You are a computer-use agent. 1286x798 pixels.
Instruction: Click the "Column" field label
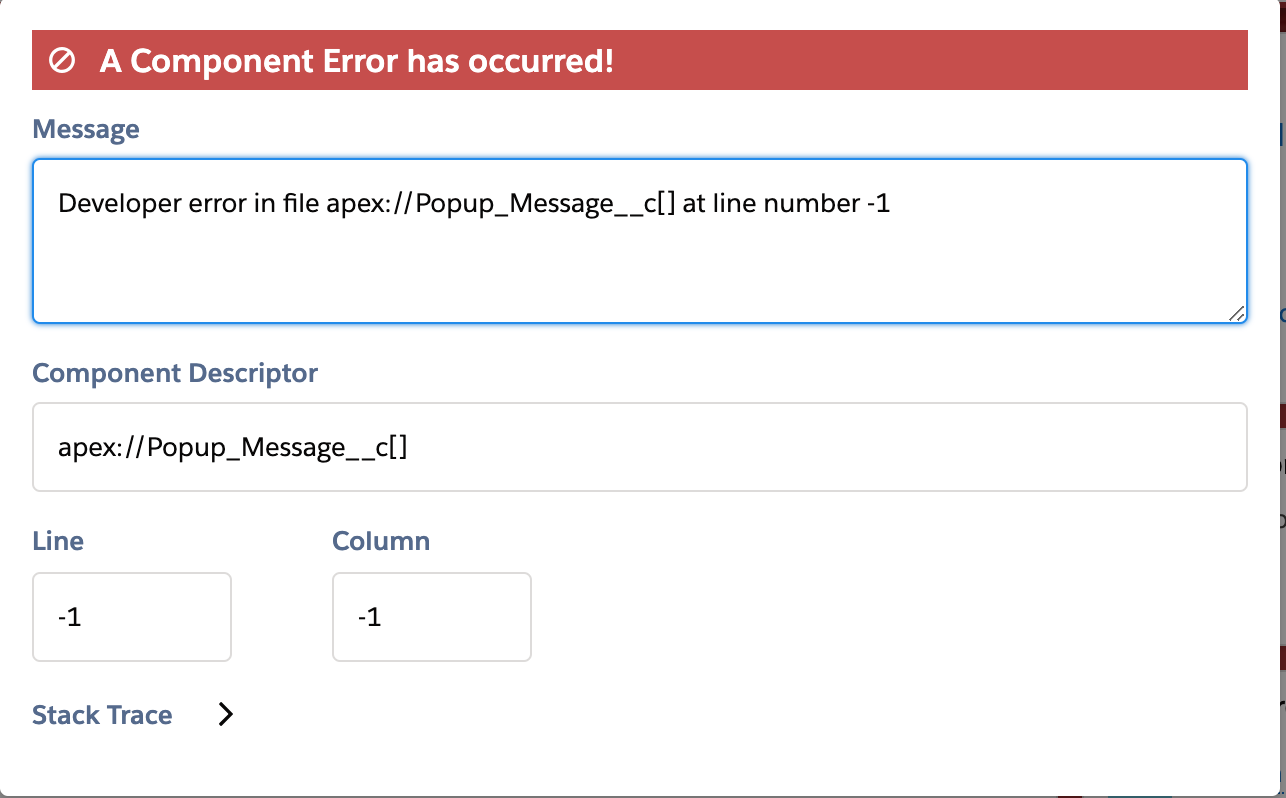coord(381,541)
